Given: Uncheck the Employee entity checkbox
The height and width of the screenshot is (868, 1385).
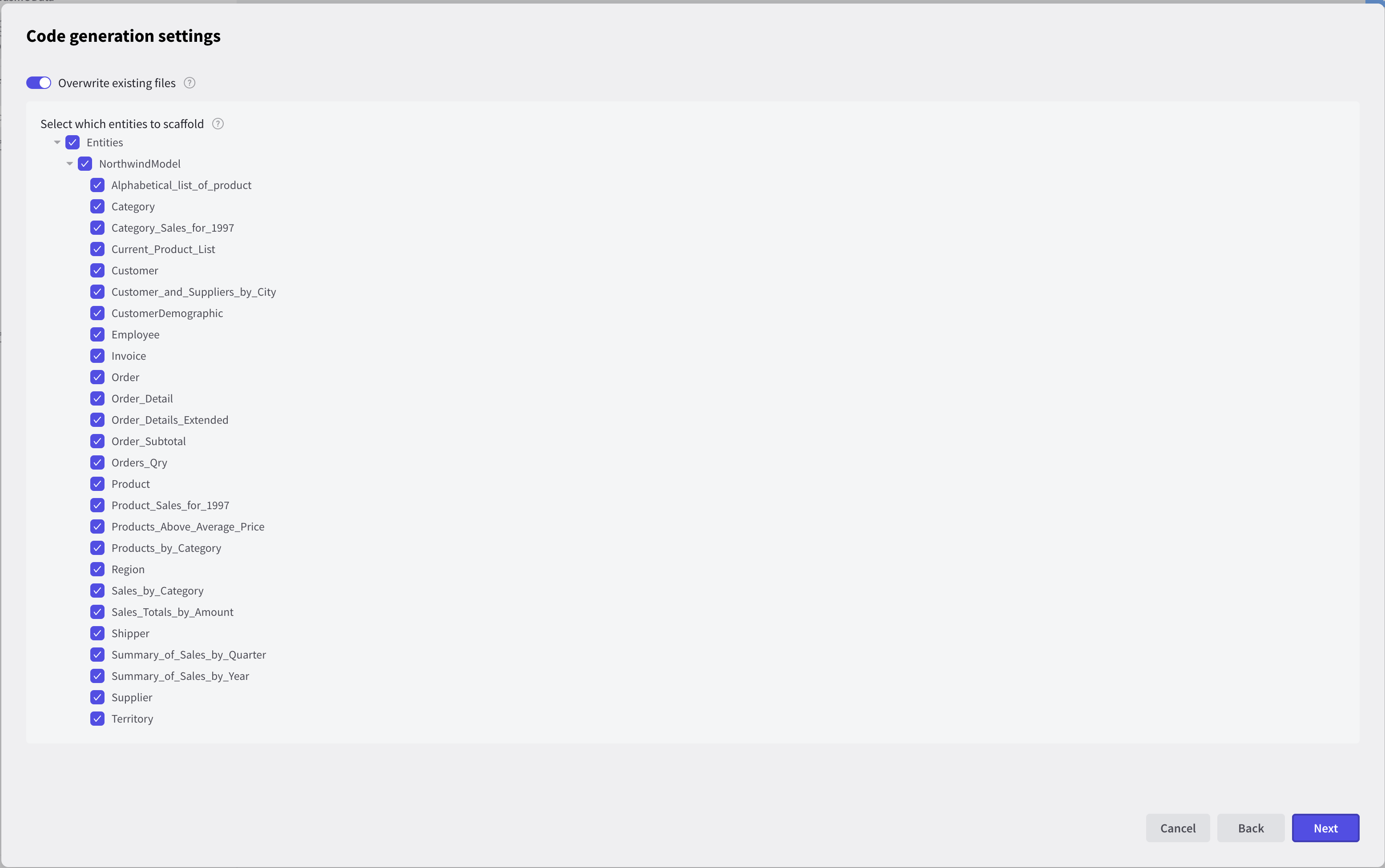Looking at the screenshot, I should 96,334.
